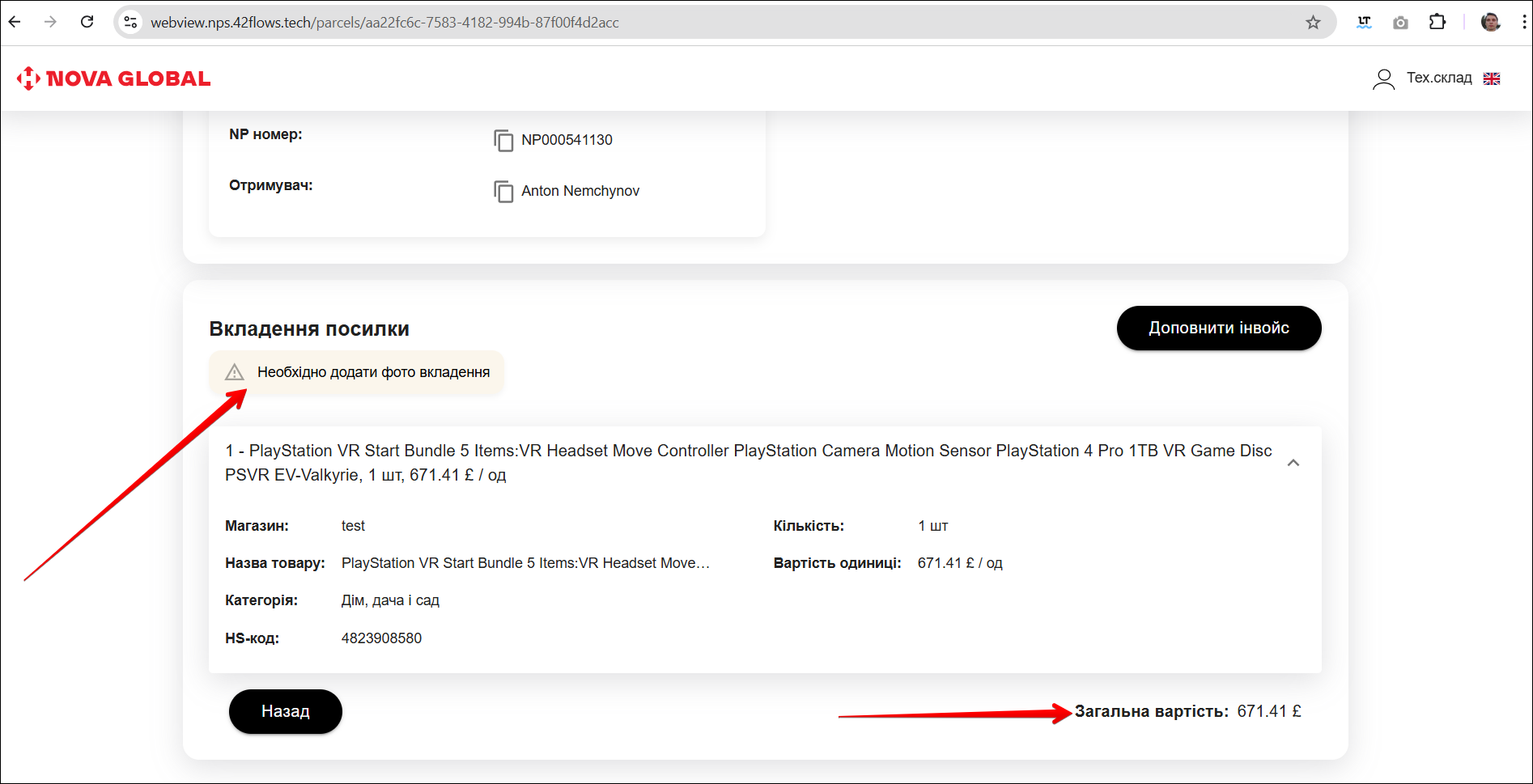The height and width of the screenshot is (784, 1533).
Task: Click the warning triangle icon
Action: 235,372
